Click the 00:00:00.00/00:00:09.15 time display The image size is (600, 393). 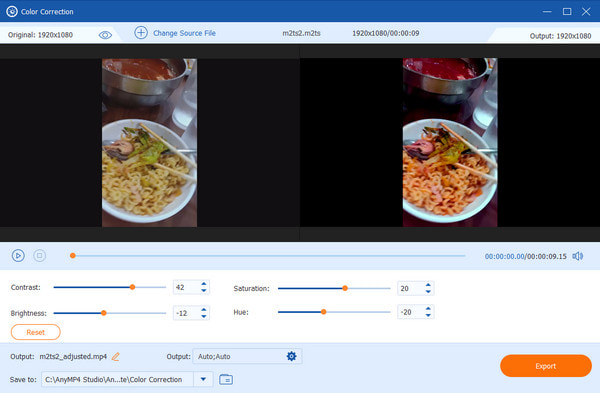(525, 256)
